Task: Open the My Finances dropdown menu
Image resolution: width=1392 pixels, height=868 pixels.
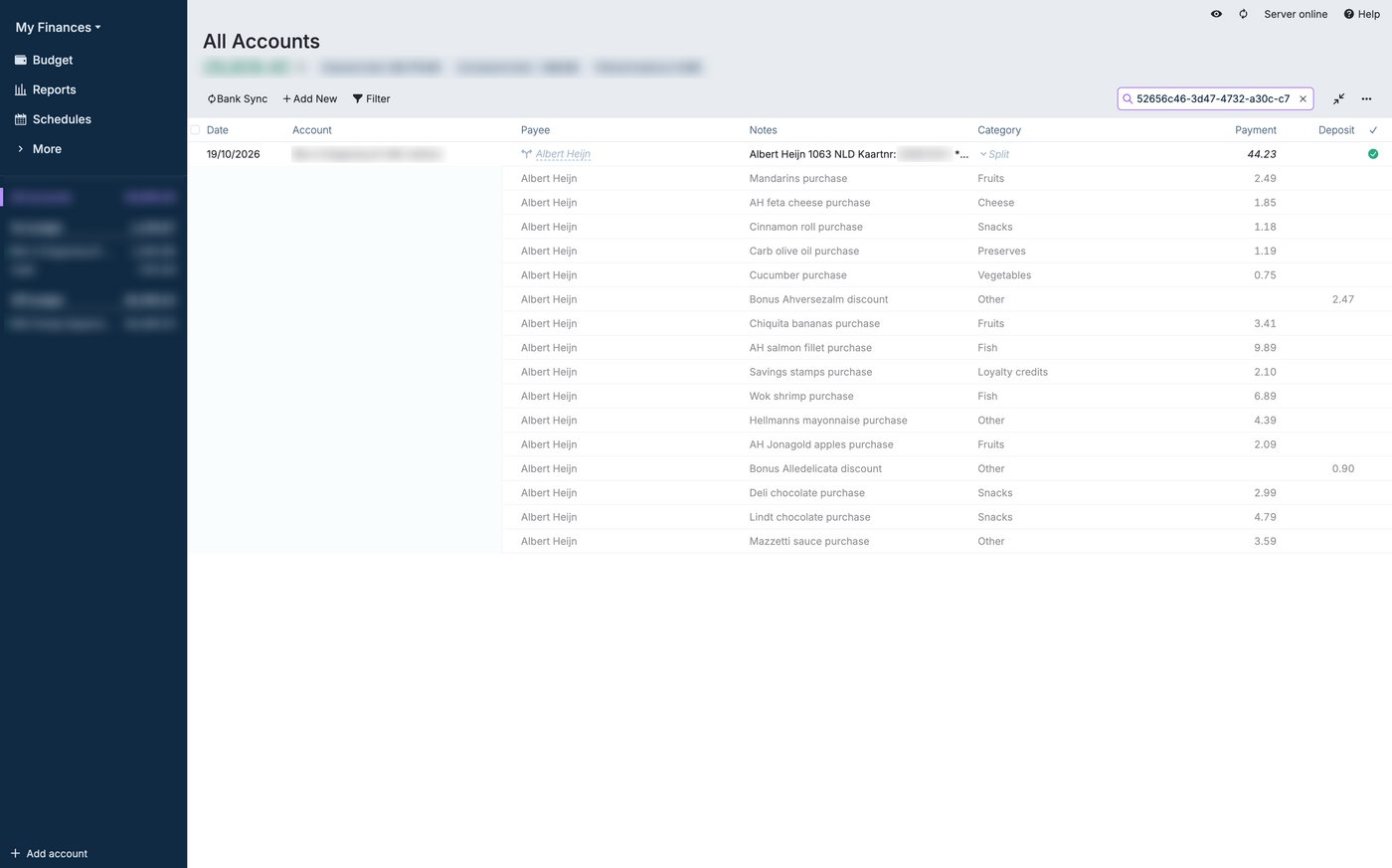Action: [x=58, y=27]
